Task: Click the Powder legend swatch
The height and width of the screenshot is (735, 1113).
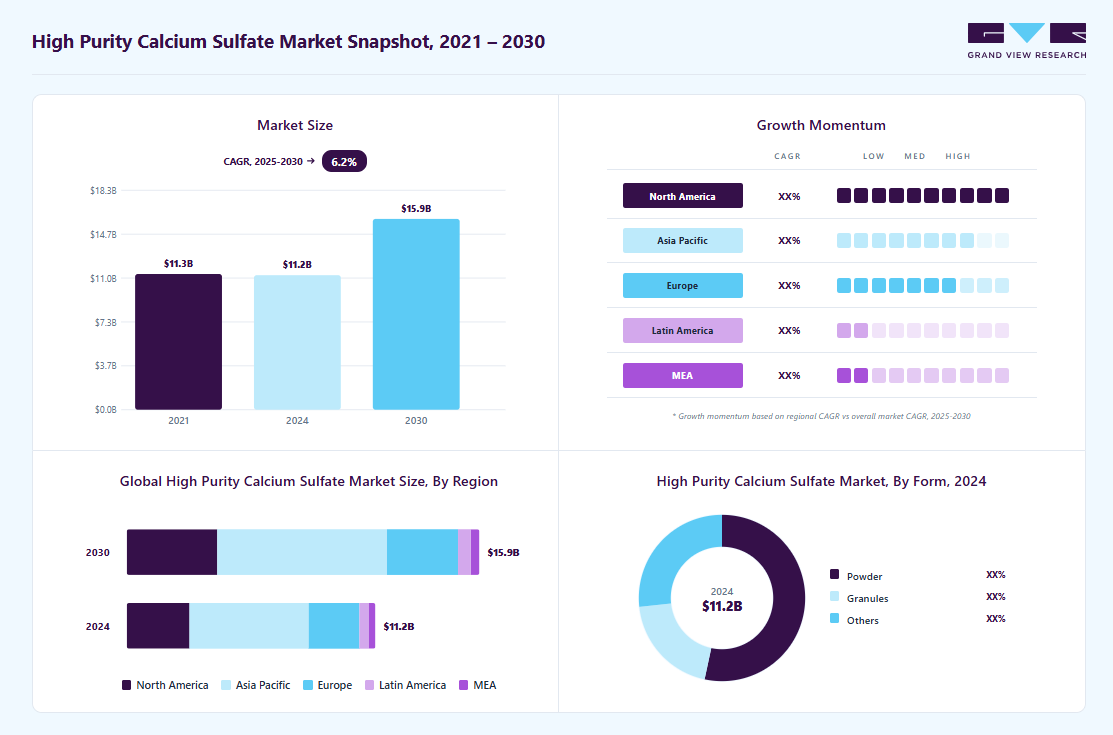Action: coord(834,575)
